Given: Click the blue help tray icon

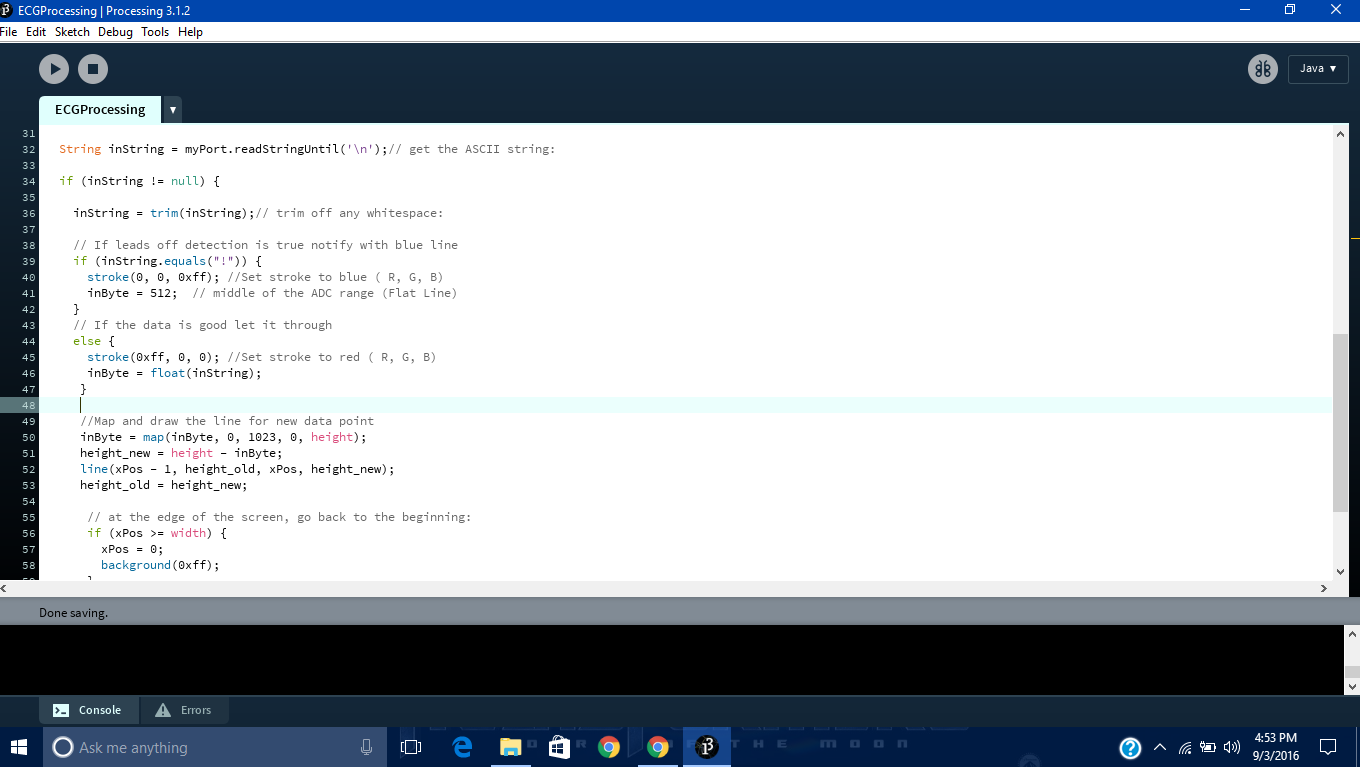Looking at the screenshot, I should [x=1130, y=748].
